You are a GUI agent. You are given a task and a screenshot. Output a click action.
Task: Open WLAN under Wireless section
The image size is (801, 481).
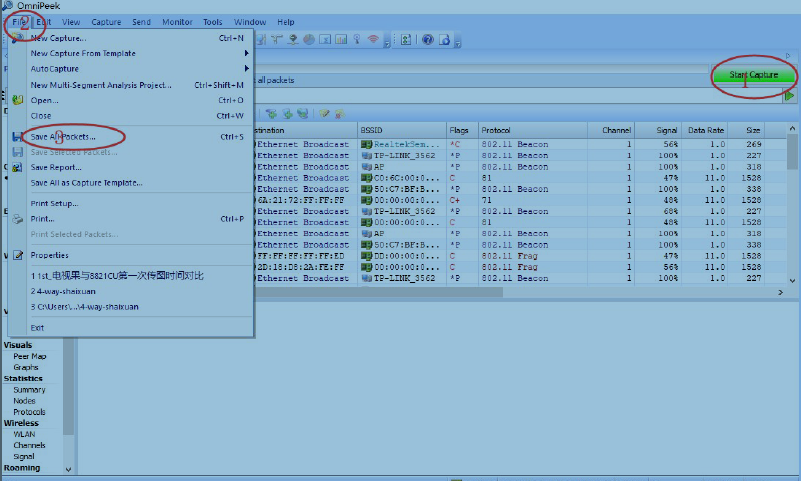click(24, 434)
